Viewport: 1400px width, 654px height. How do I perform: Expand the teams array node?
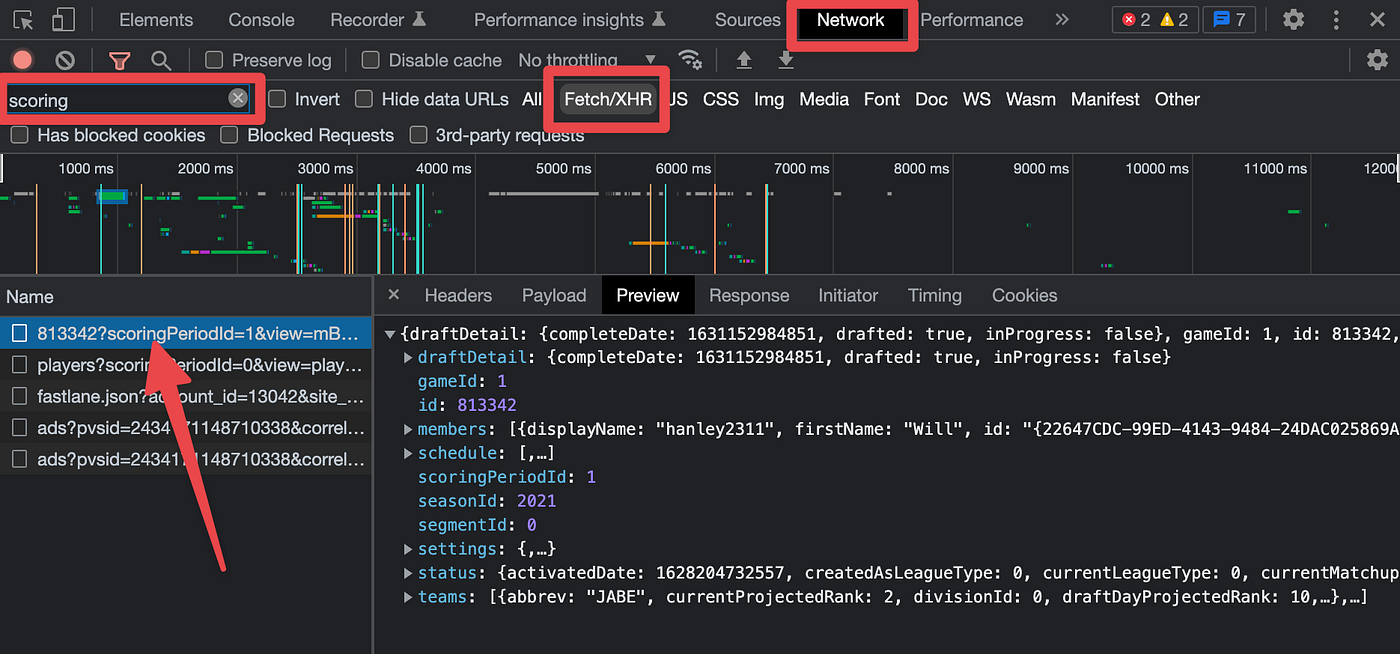point(408,597)
